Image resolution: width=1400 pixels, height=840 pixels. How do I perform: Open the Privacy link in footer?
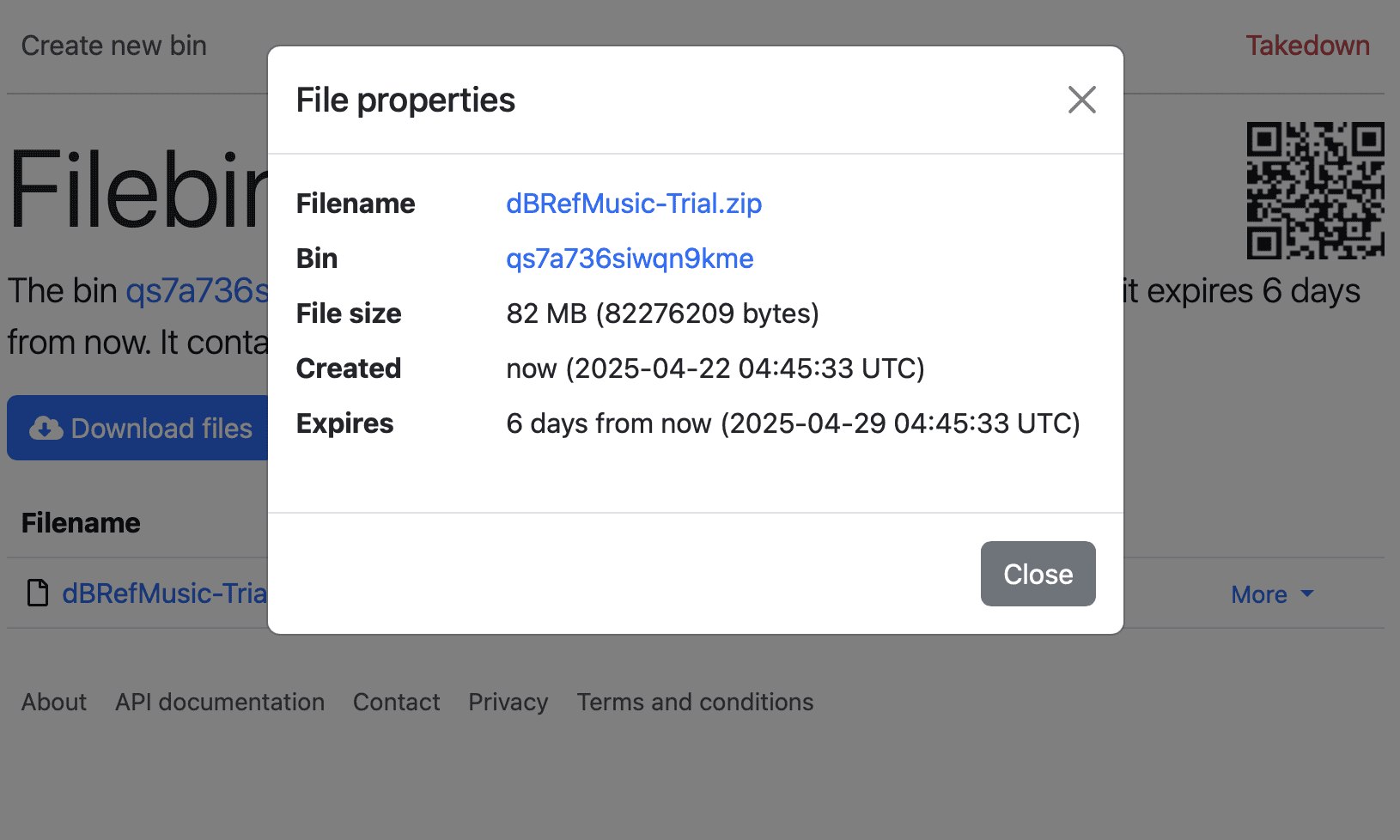click(508, 702)
